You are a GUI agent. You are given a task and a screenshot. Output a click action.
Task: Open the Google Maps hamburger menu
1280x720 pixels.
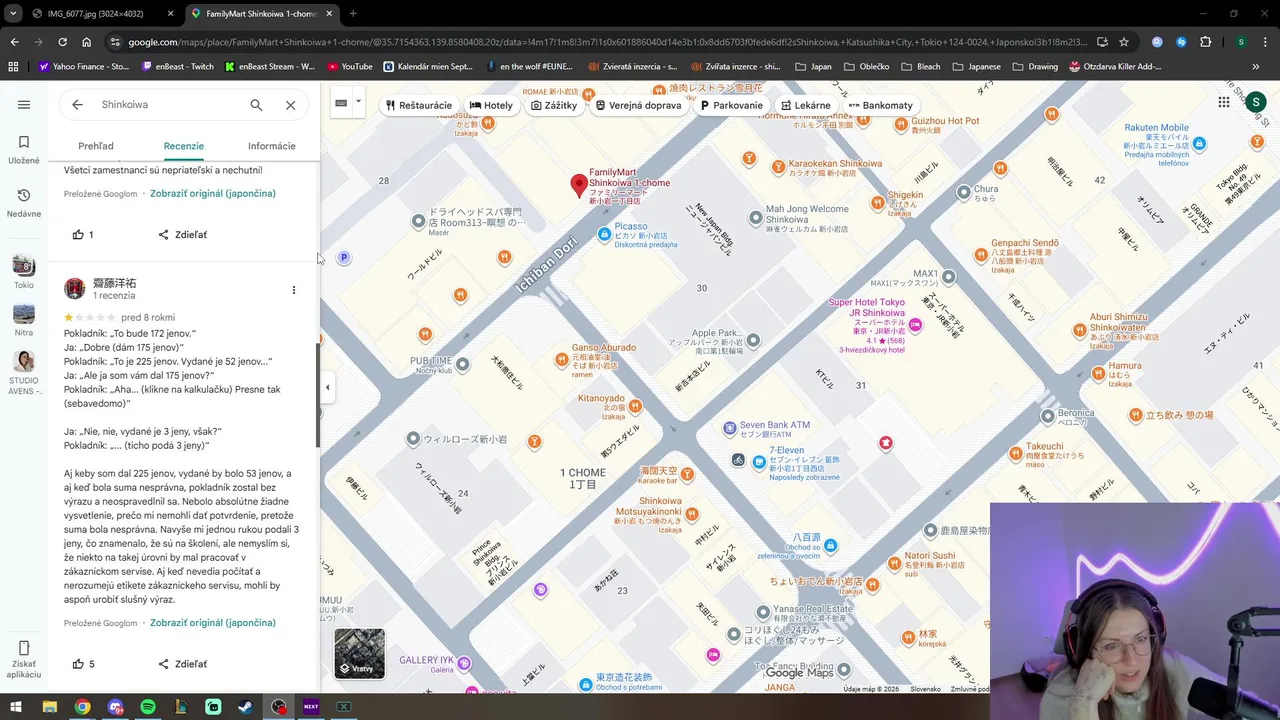coord(24,104)
